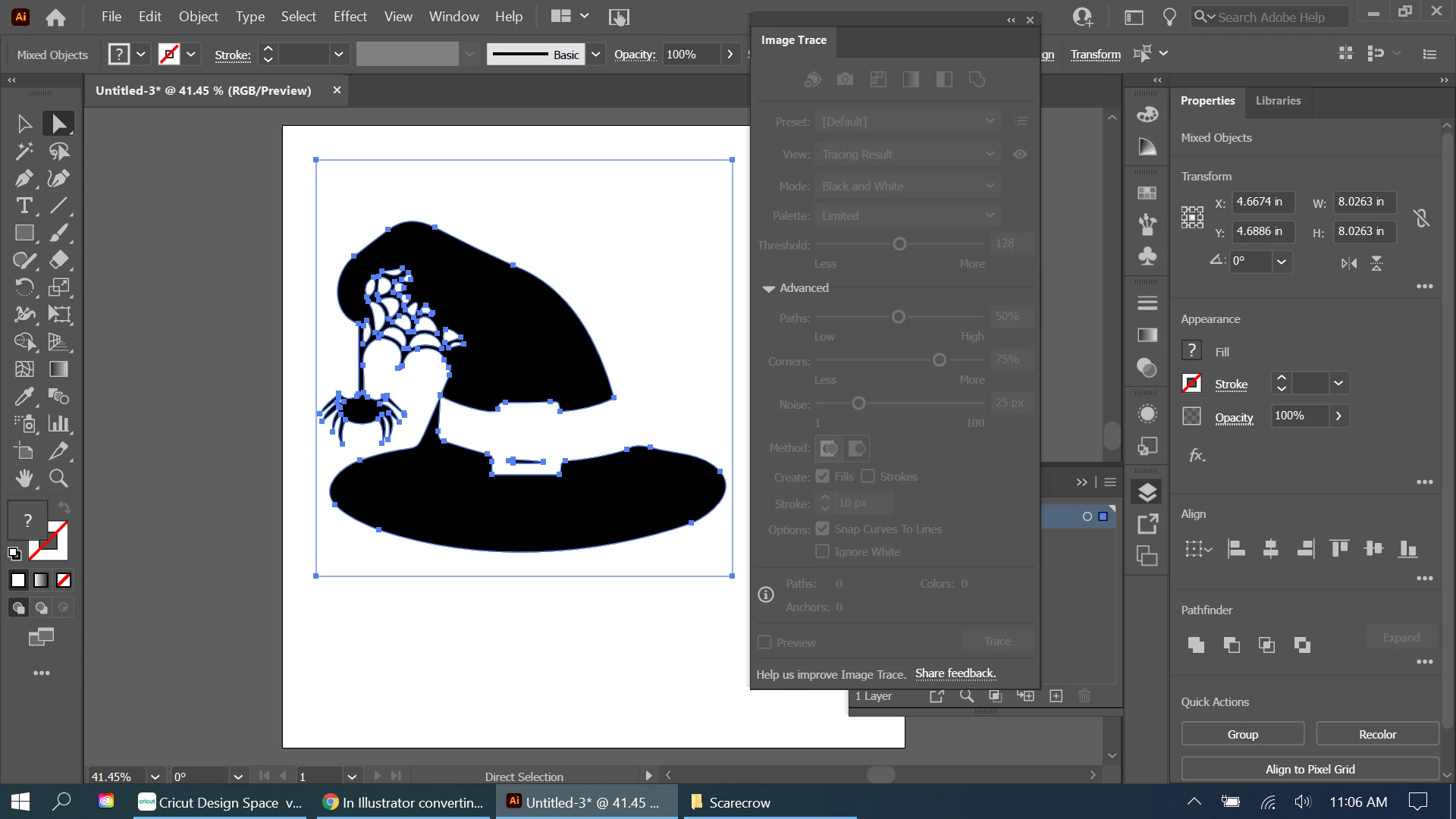The image size is (1456, 819).
Task: Select the Pen tool
Action: [24, 178]
